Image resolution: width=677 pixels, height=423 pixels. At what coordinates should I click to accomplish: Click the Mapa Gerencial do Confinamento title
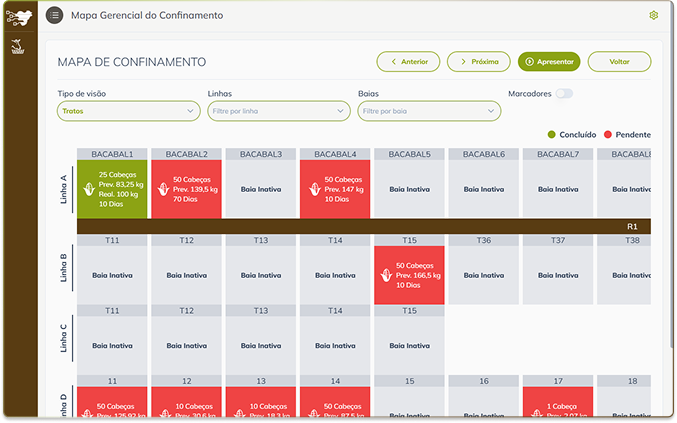coord(147,15)
